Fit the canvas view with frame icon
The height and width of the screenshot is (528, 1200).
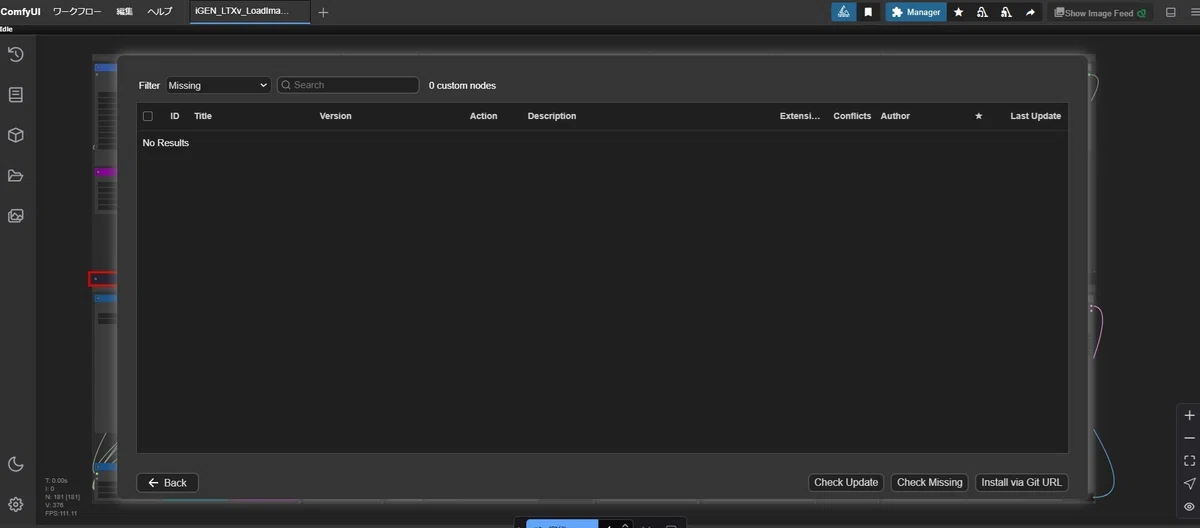point(1189,461)
